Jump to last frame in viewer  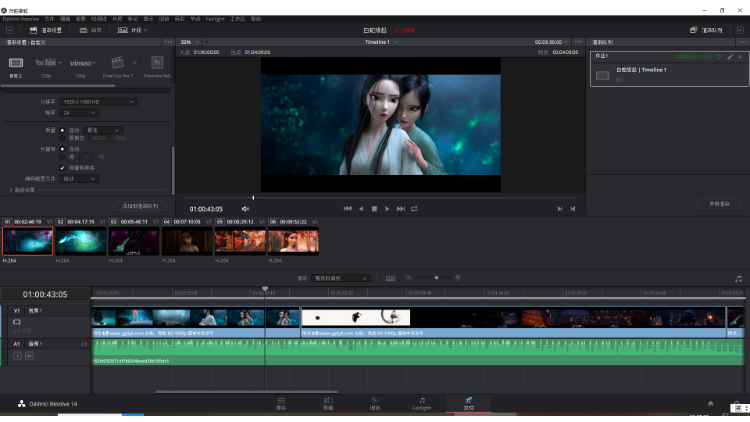click(401, 209)
